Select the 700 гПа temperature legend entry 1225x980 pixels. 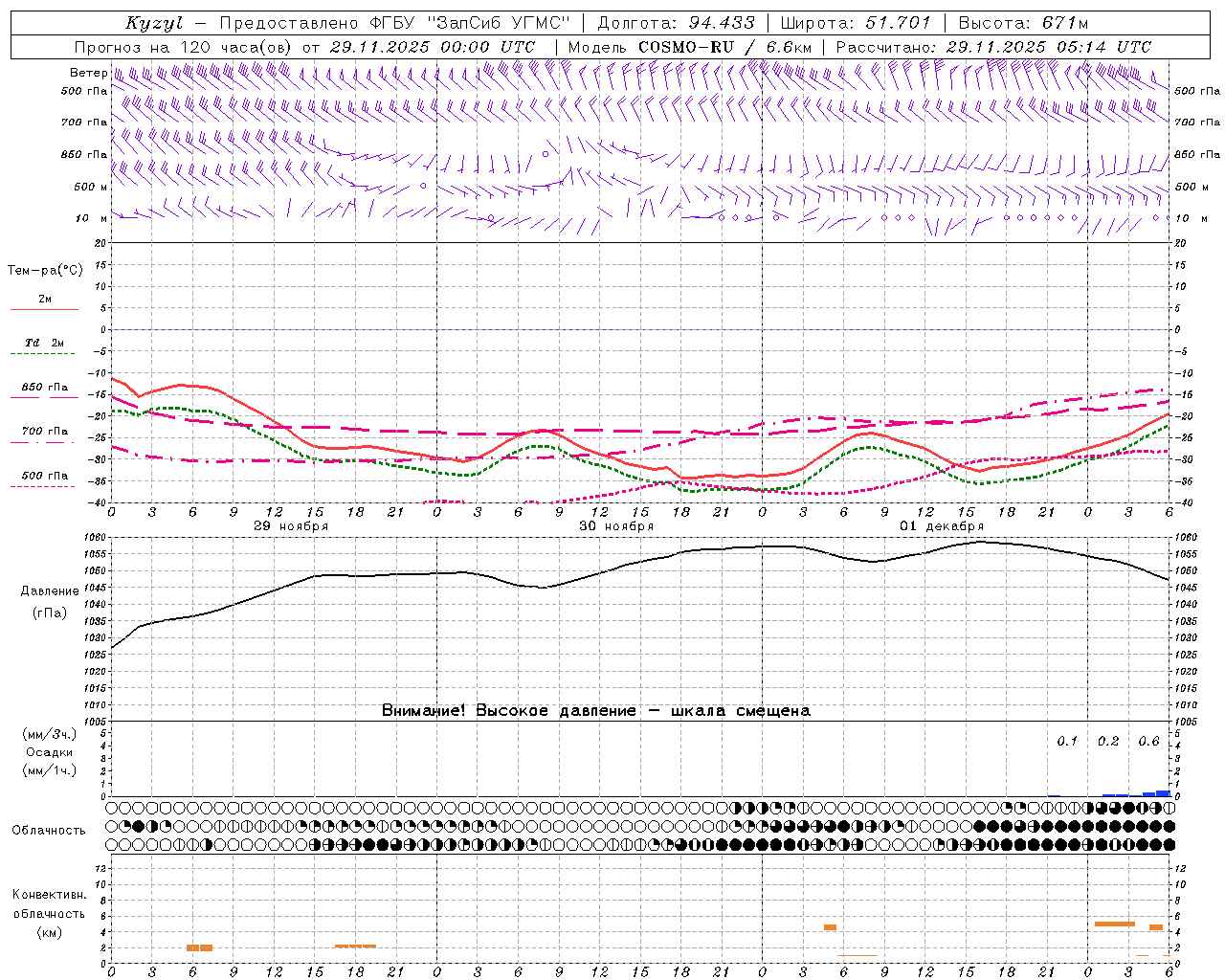click(x=45, y=432)
